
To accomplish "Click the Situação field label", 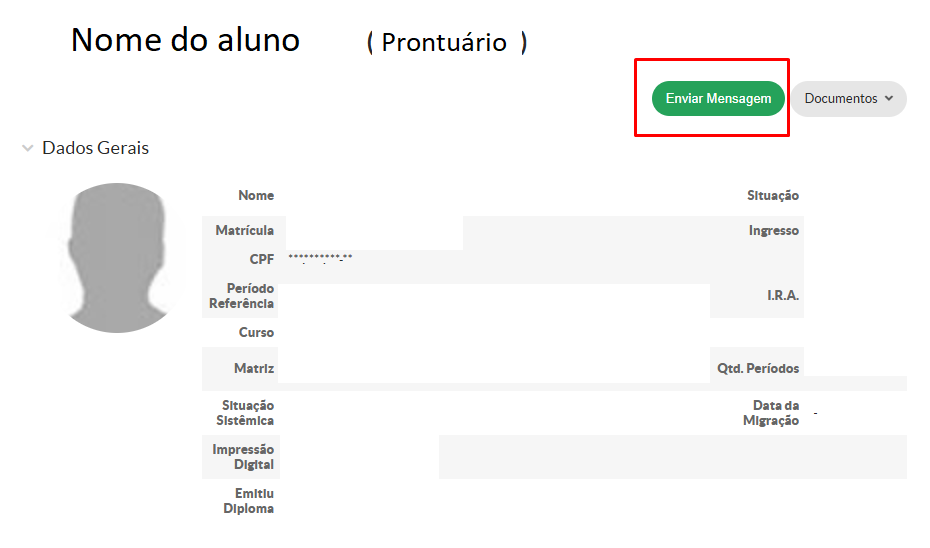I will pos(773,196).
